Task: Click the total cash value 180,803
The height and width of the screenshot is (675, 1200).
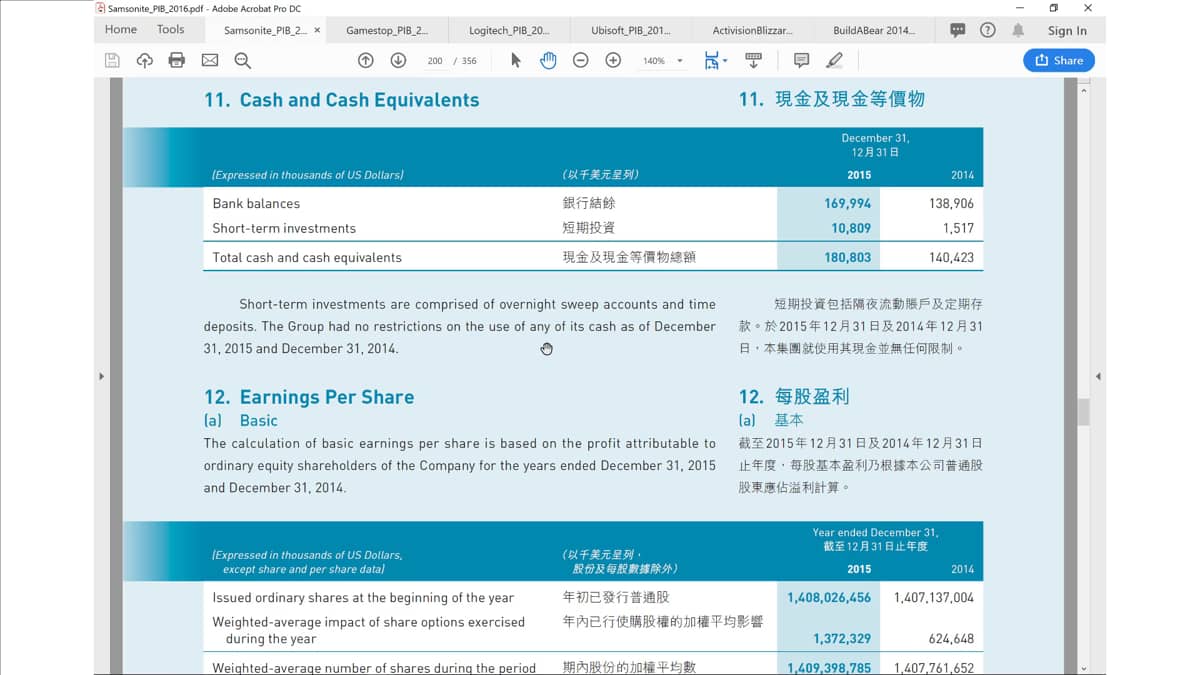Action: coord(848,257)
